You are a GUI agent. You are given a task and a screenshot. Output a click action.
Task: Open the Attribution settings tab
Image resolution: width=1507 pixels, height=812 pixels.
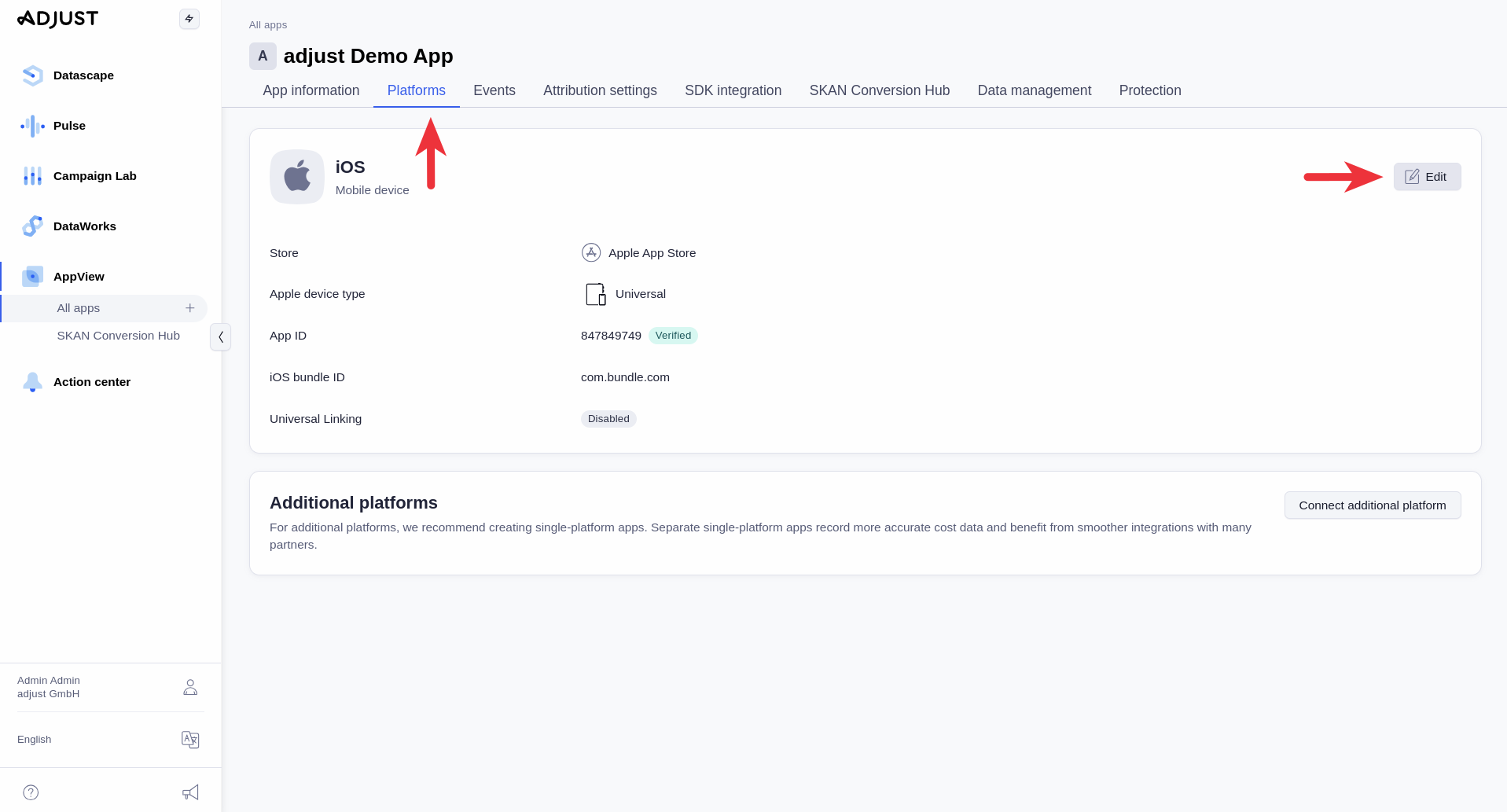click(x=601, y=90)
